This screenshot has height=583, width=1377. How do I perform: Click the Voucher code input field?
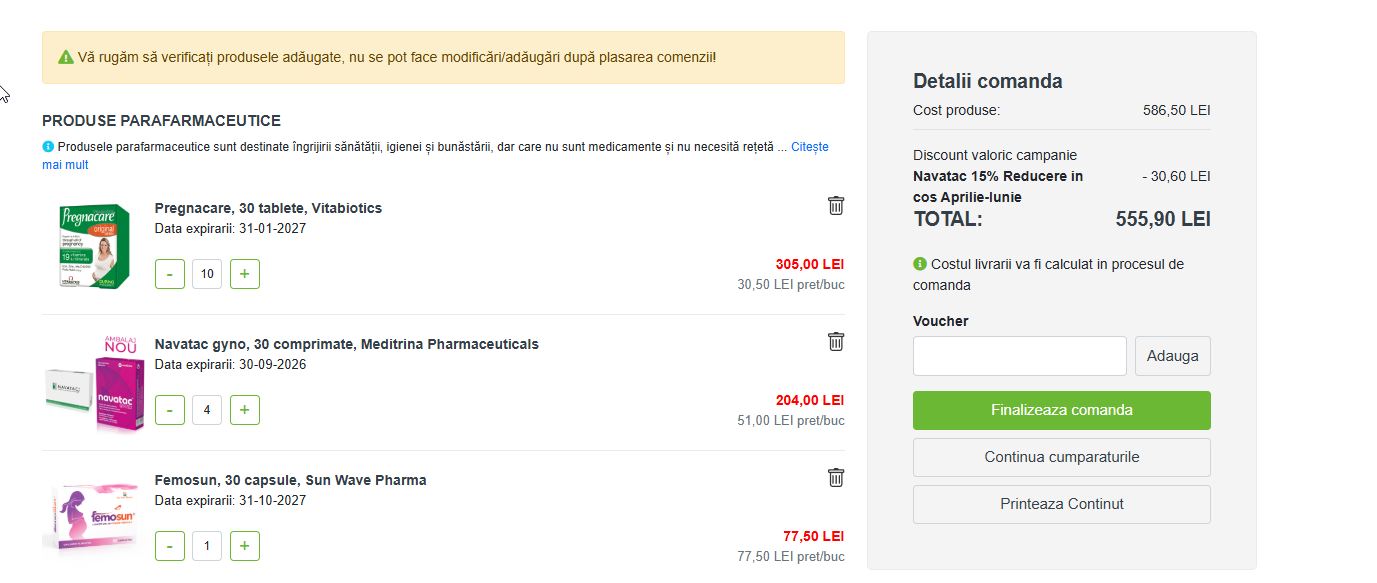(x=1019, y=356)
